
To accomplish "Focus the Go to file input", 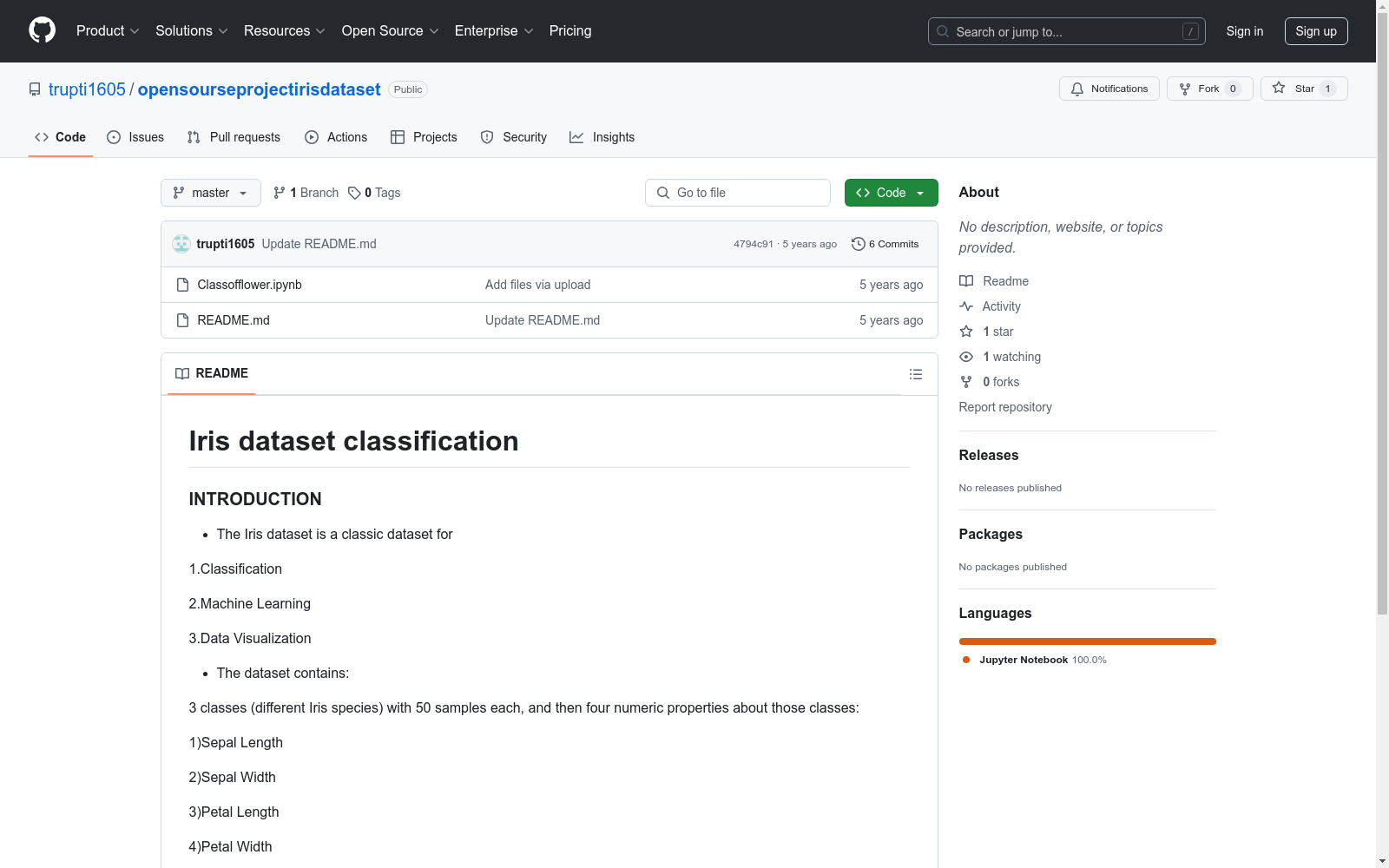I will pyautogui.click(x=738, y=193).
